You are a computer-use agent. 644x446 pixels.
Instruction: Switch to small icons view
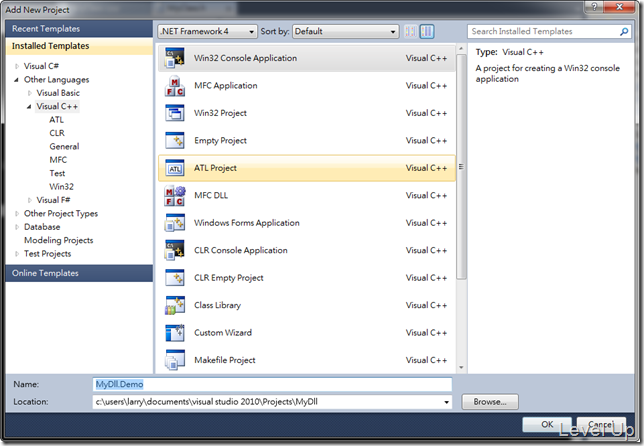(x=410, y=31)
